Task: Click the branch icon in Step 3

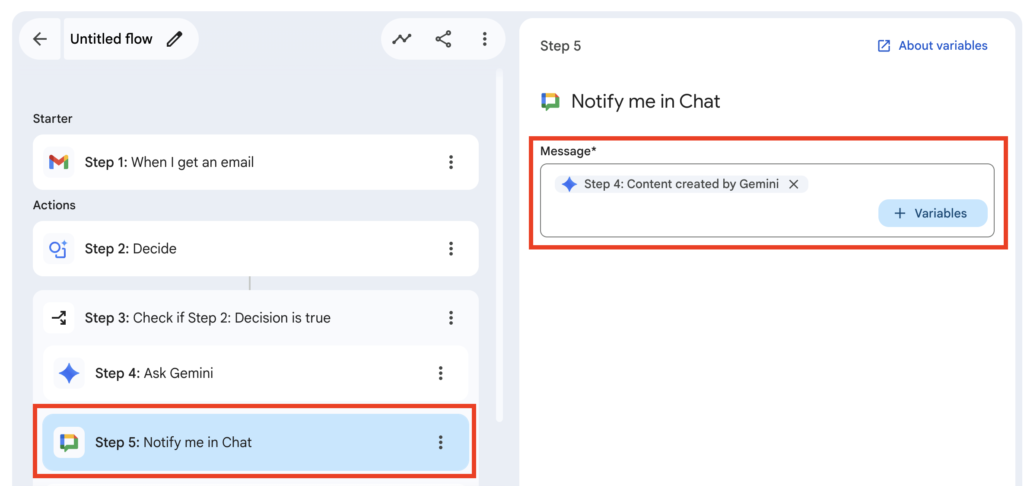Action: click(x=59, y=318)
